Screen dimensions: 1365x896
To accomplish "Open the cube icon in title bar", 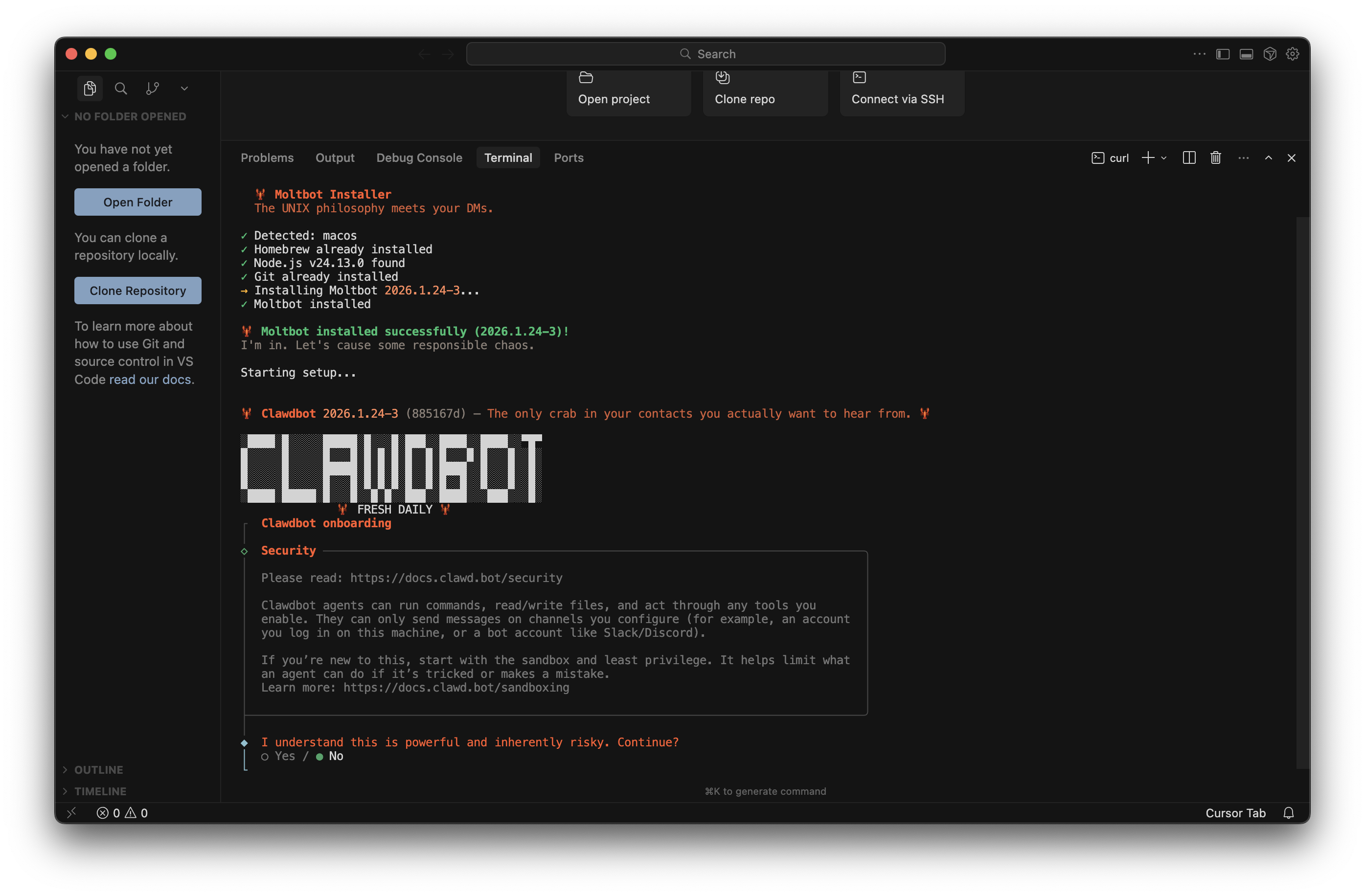I will [1270, 54].
